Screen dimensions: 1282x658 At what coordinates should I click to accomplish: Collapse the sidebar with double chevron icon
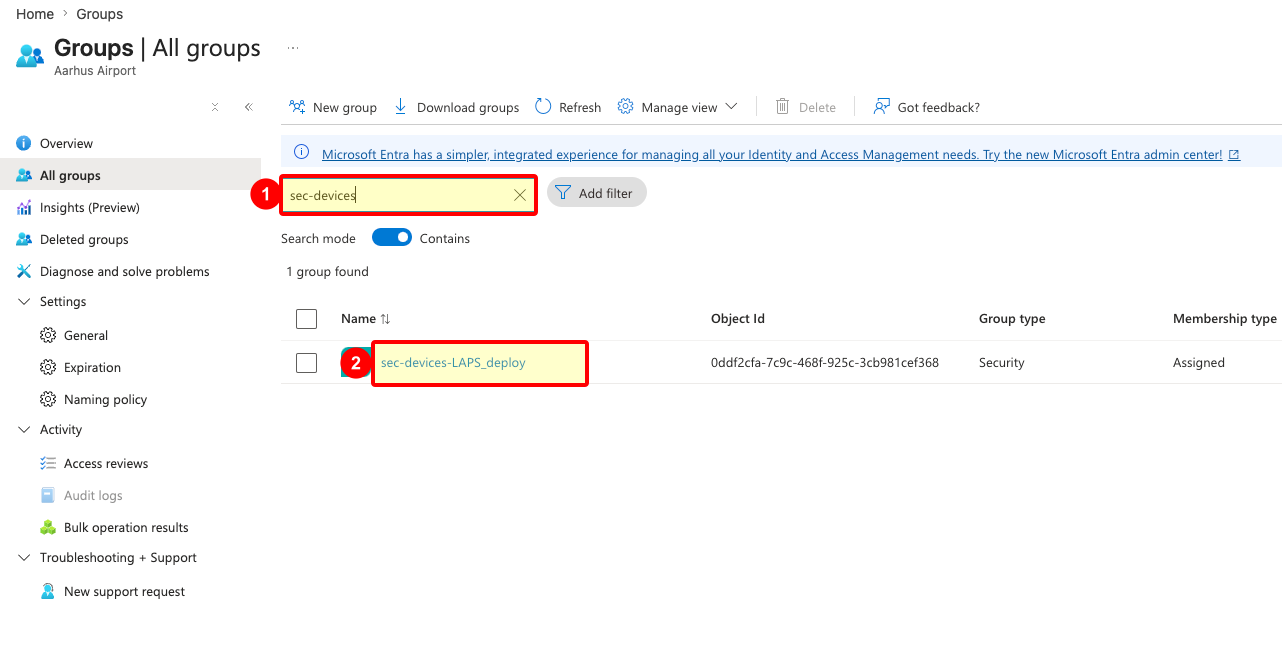(x=248, y=107)
